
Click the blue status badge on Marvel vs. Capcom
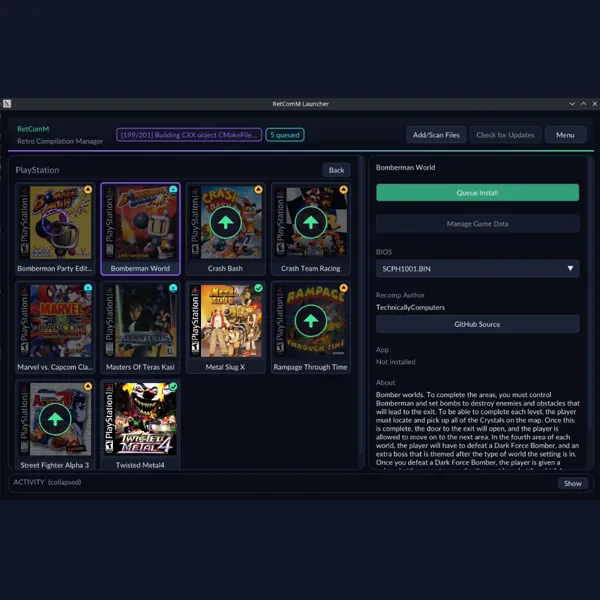[88, 288]
